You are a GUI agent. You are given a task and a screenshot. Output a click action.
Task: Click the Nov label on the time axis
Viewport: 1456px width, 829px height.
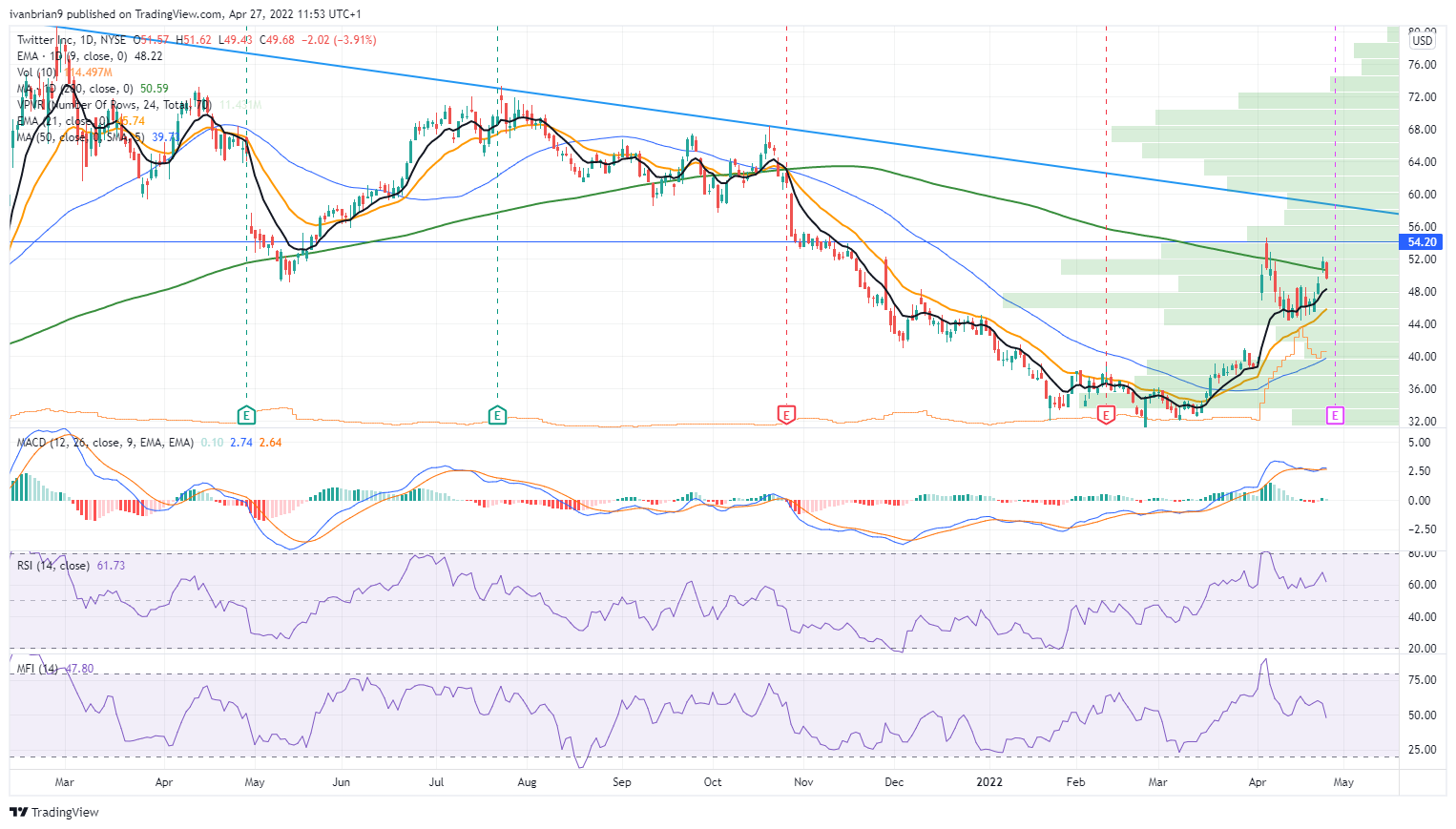(803, 782)
